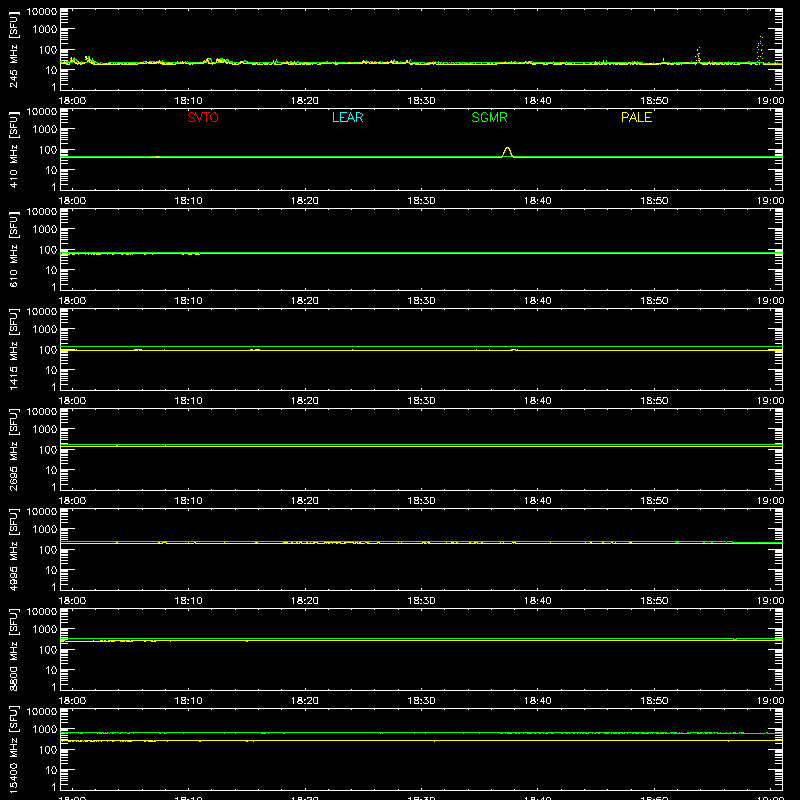
Task: Click 18:10 tick label under 245 MHz panel
Action: point(188,101)
